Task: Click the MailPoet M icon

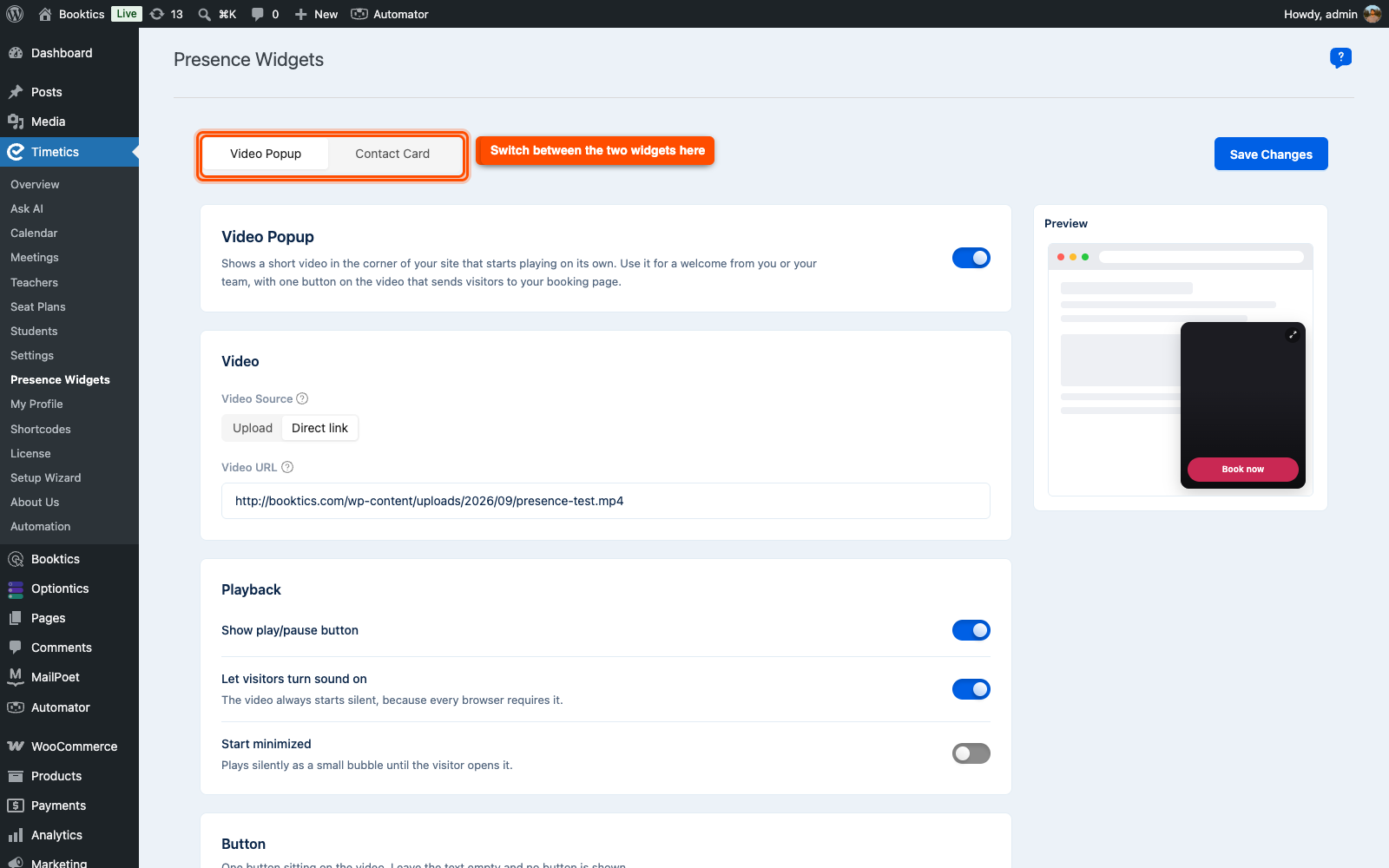Action: [16, 677]
